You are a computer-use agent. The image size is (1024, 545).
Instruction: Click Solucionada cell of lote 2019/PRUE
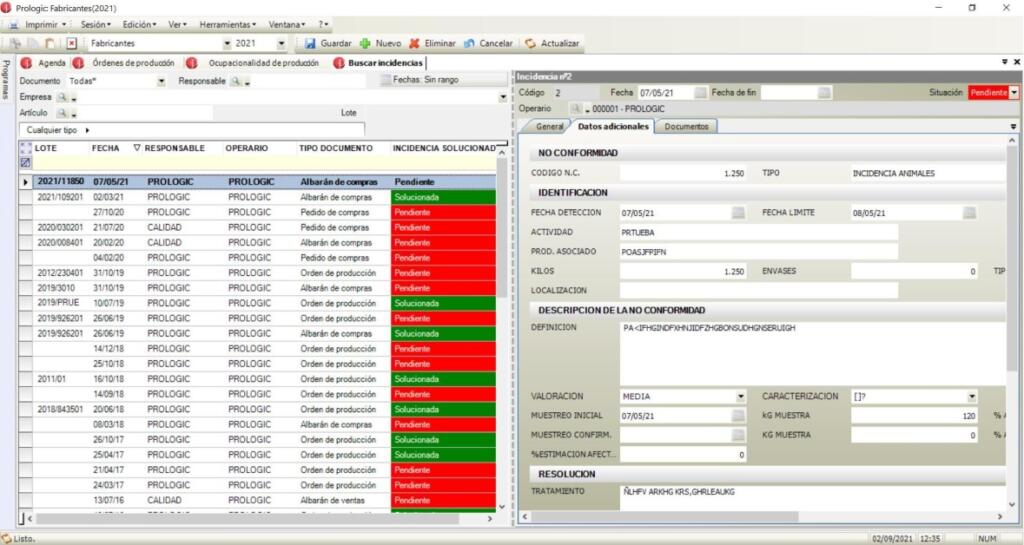tap(443, 304)
